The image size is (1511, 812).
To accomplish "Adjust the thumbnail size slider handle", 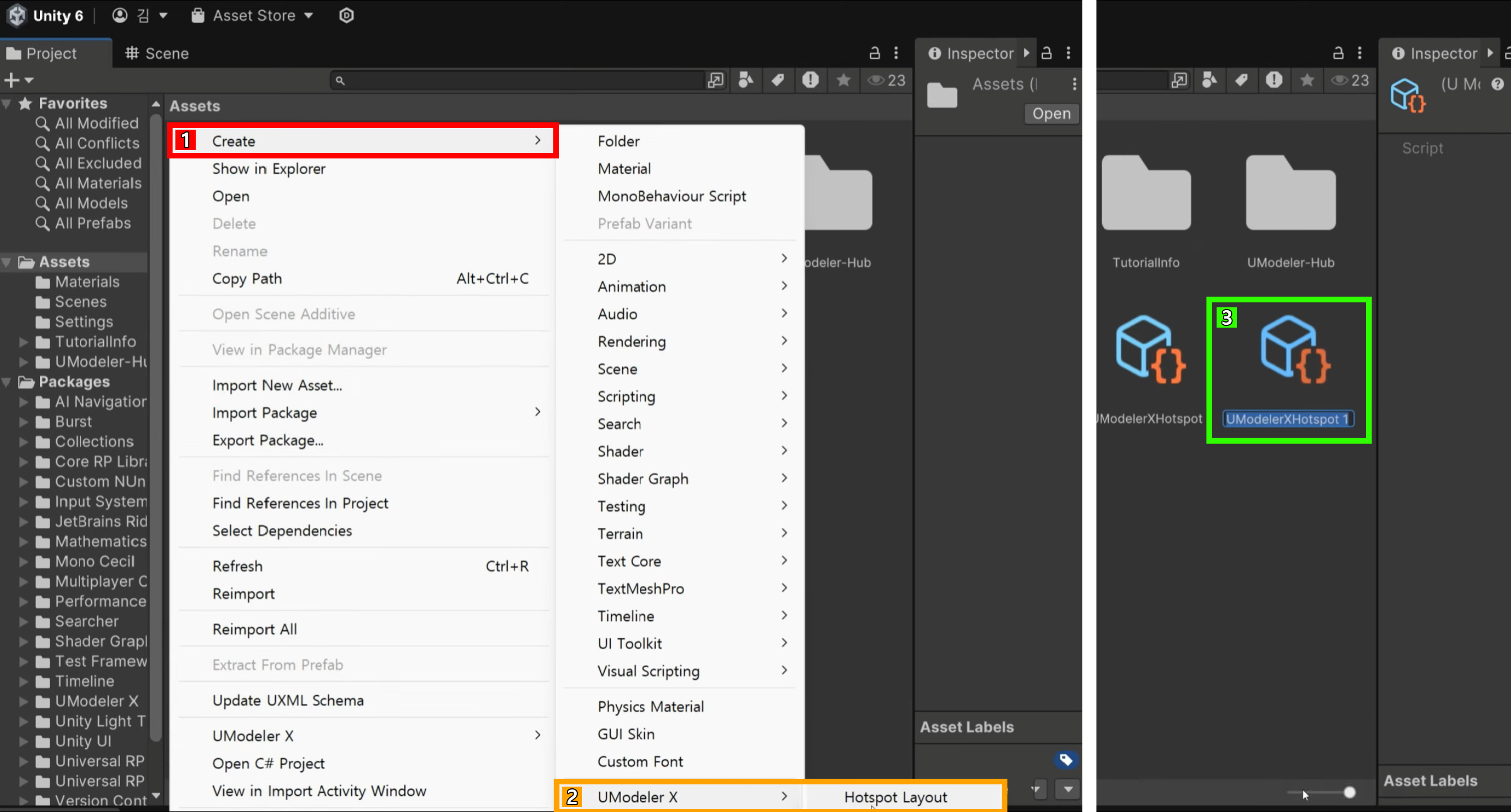I will (1349, 793).
